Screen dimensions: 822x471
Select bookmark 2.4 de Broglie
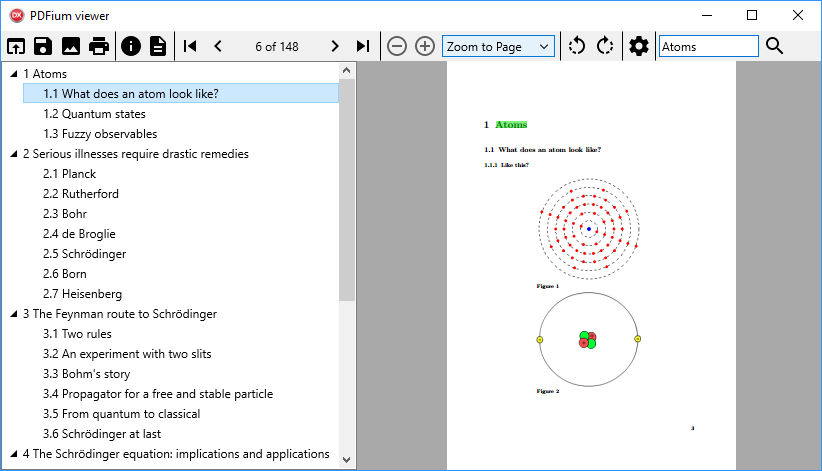click(79, 234)
